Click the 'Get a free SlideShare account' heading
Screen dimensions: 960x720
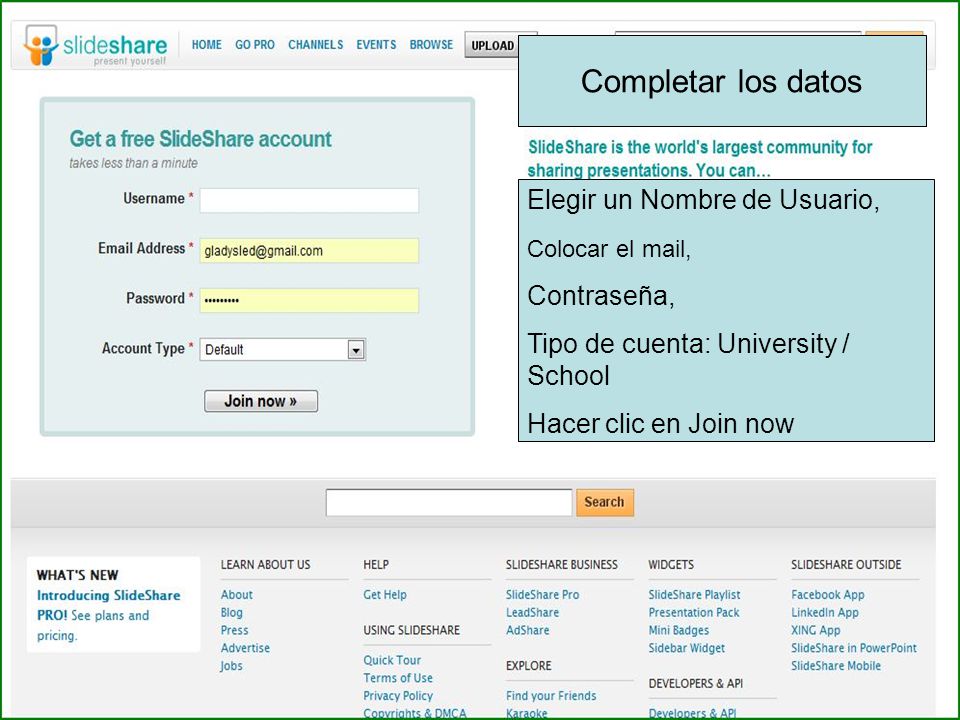(x=200, y=139)
